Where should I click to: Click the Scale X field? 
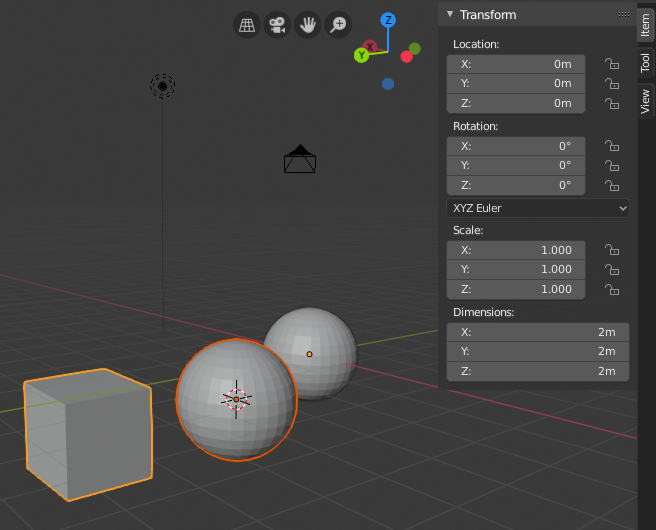(516, 250)
